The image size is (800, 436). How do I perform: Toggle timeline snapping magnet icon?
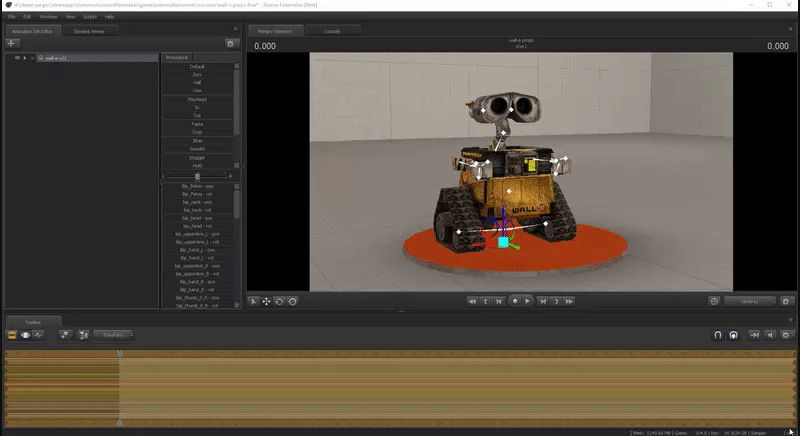click(718, 335)
